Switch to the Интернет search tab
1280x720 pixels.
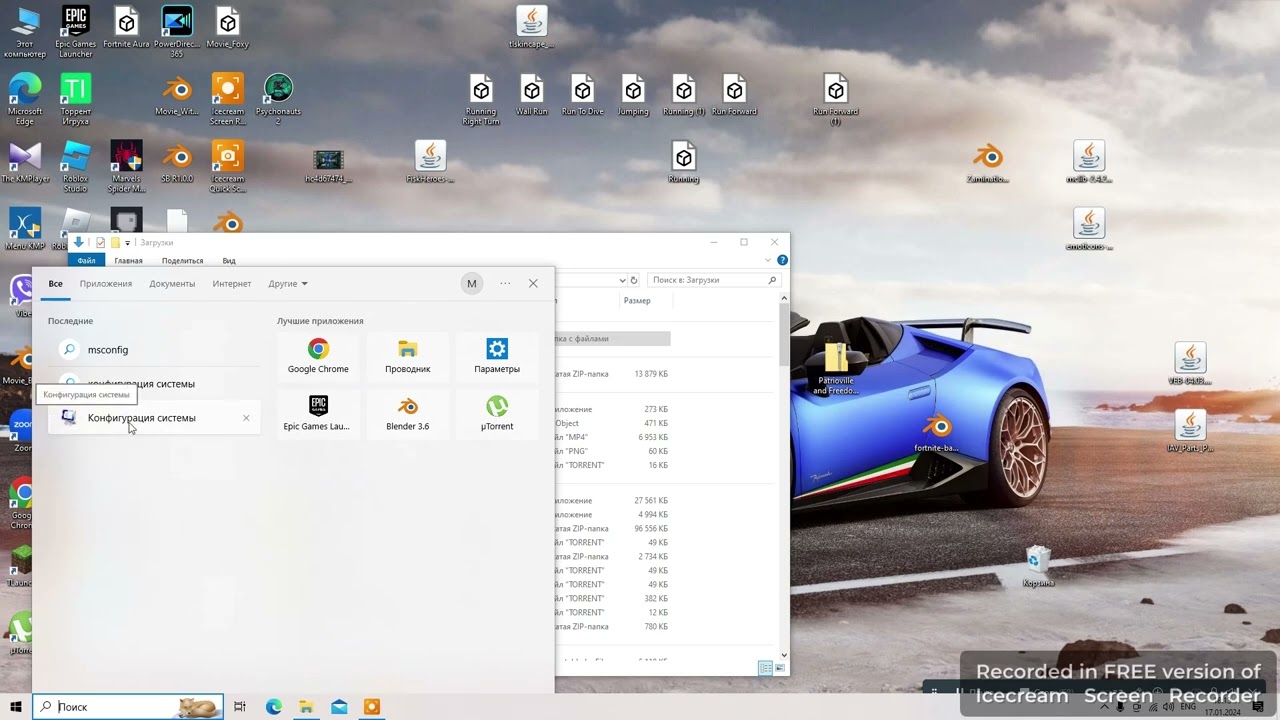click(x=232, y=284)
